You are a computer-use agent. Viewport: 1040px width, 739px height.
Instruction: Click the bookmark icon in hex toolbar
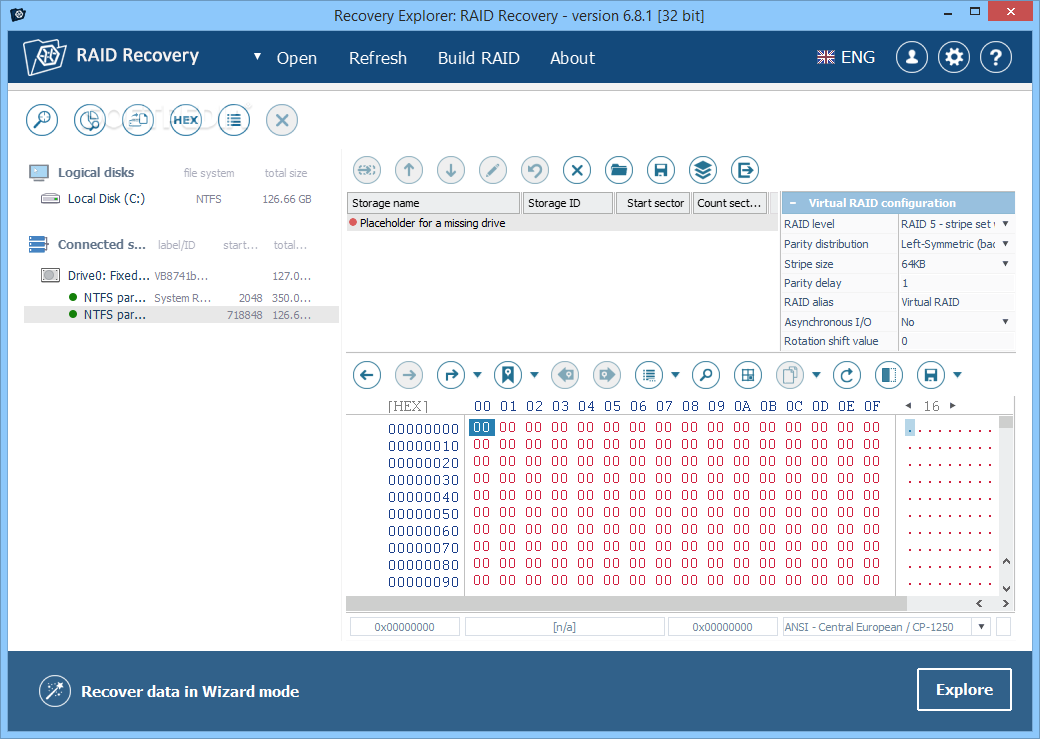pyautogui.click(x=508, y=375)
